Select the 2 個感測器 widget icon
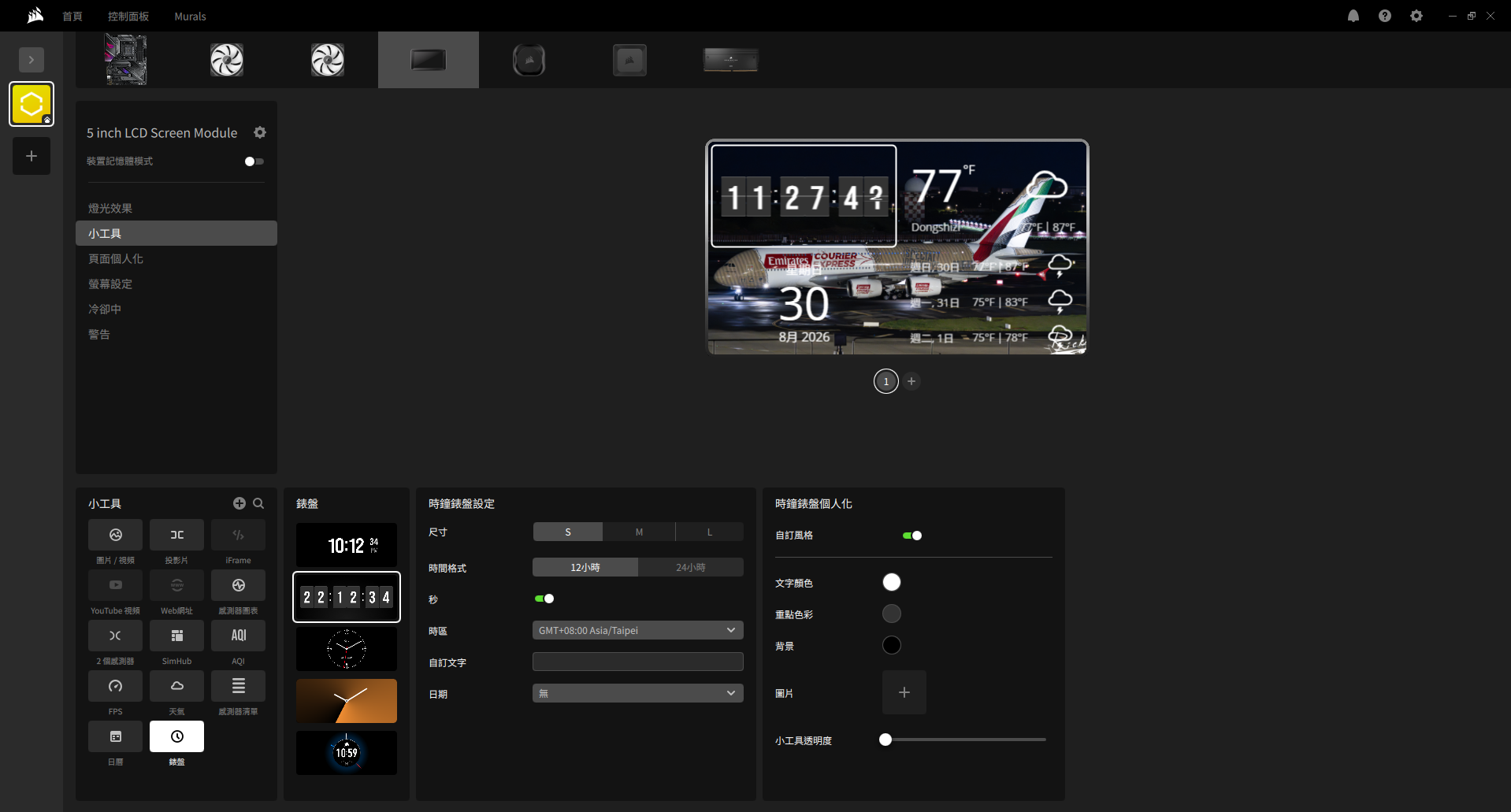This screenshot has width=1511, height=812. pos(115,636)
